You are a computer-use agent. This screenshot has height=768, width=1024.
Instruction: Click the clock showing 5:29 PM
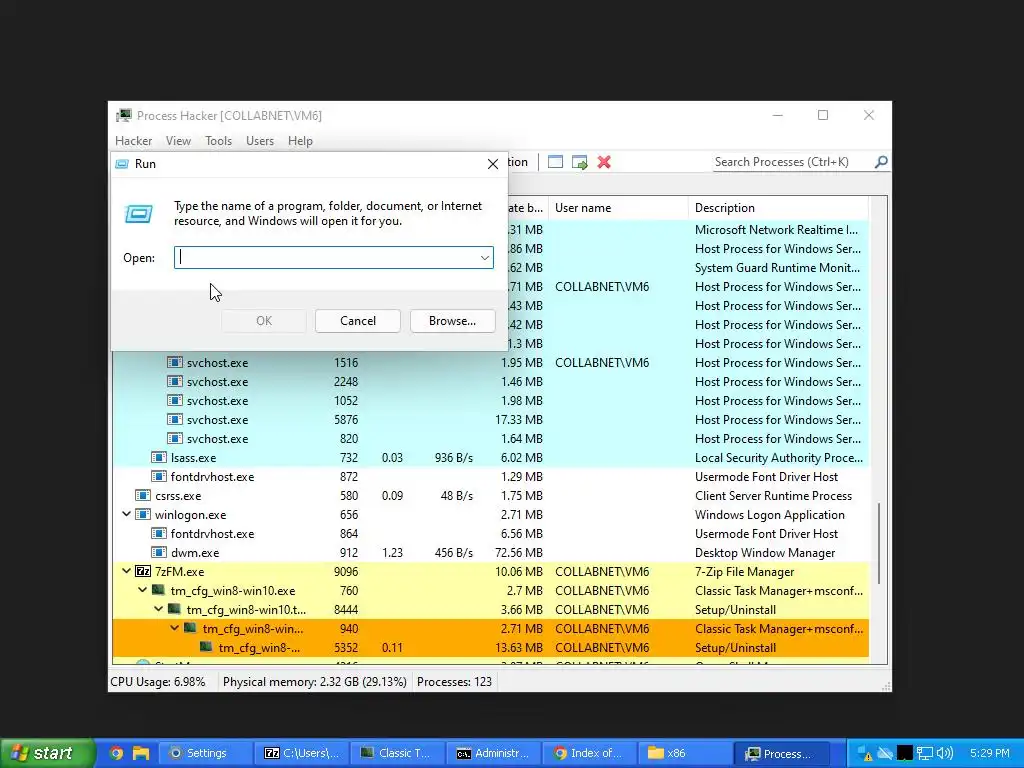coord(989,753)
